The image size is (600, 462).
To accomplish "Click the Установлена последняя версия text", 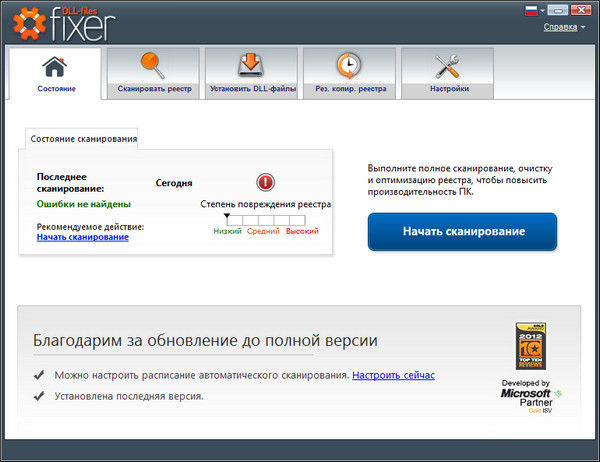I will pyautogui.click(x=129, y=396).
